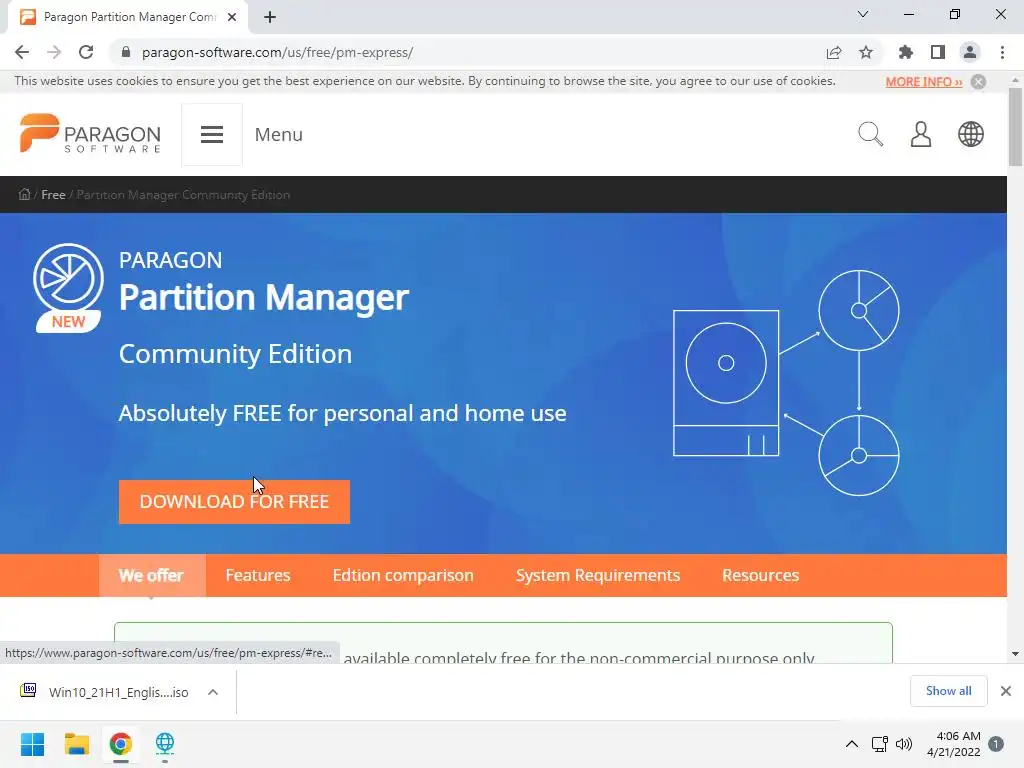Click the page vertical scrollbar thumb
This screenshot has width=1024, height=768.
(x=1015, y=127)
